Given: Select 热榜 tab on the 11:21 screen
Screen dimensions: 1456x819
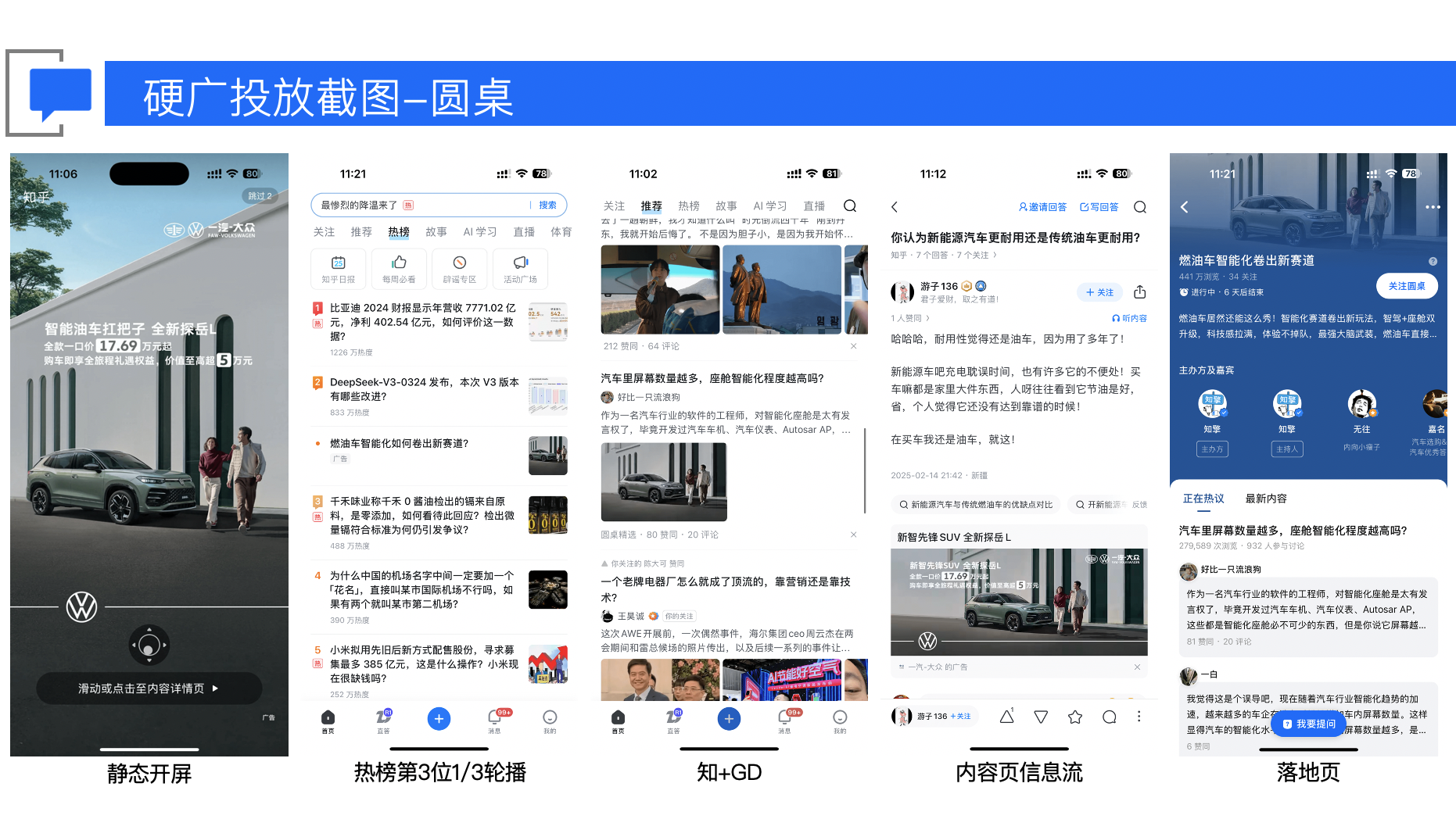Looking at the screenshot, I should click(399, 232).
